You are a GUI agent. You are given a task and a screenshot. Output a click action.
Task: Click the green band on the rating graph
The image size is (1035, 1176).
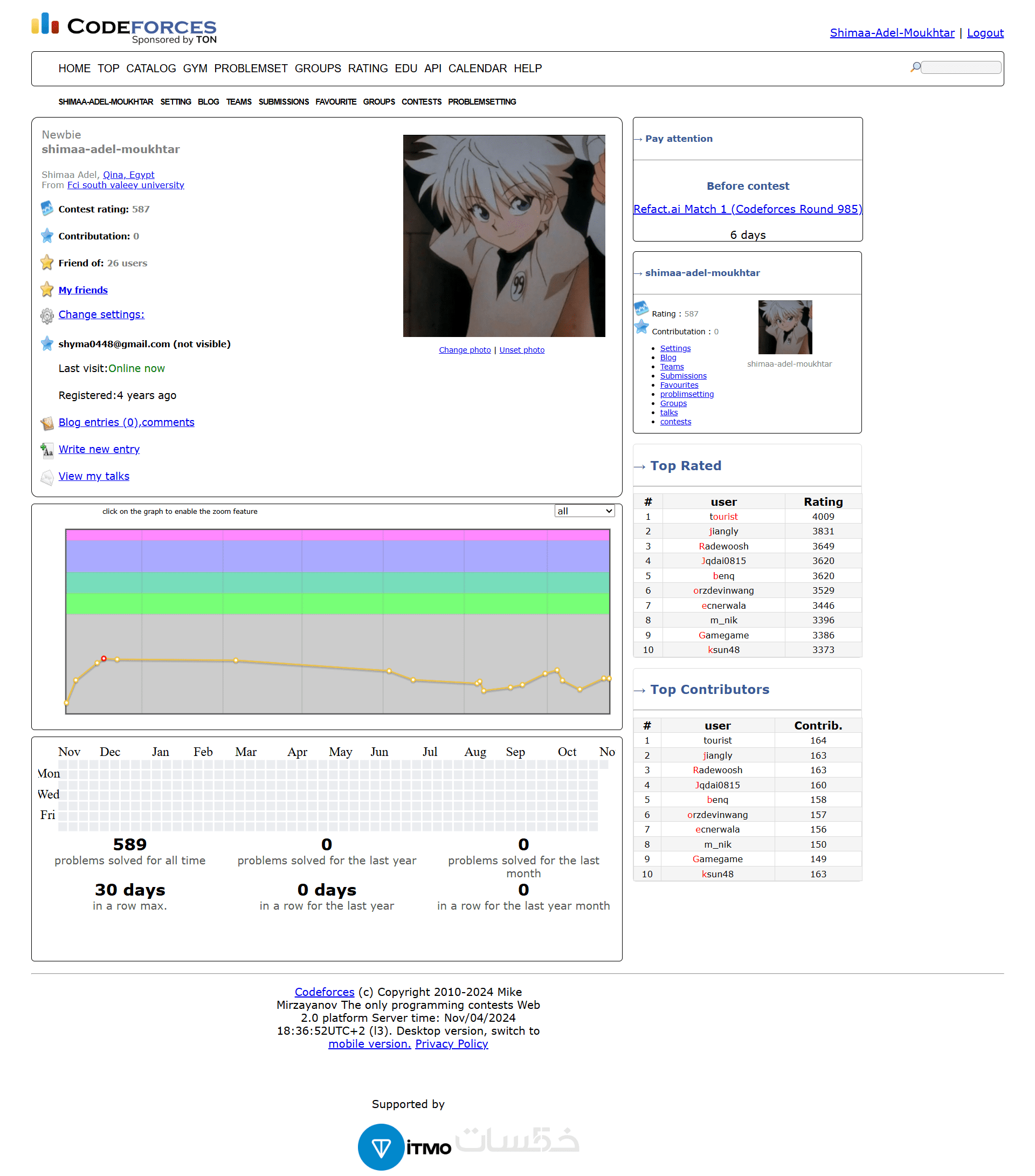[337, 603]
